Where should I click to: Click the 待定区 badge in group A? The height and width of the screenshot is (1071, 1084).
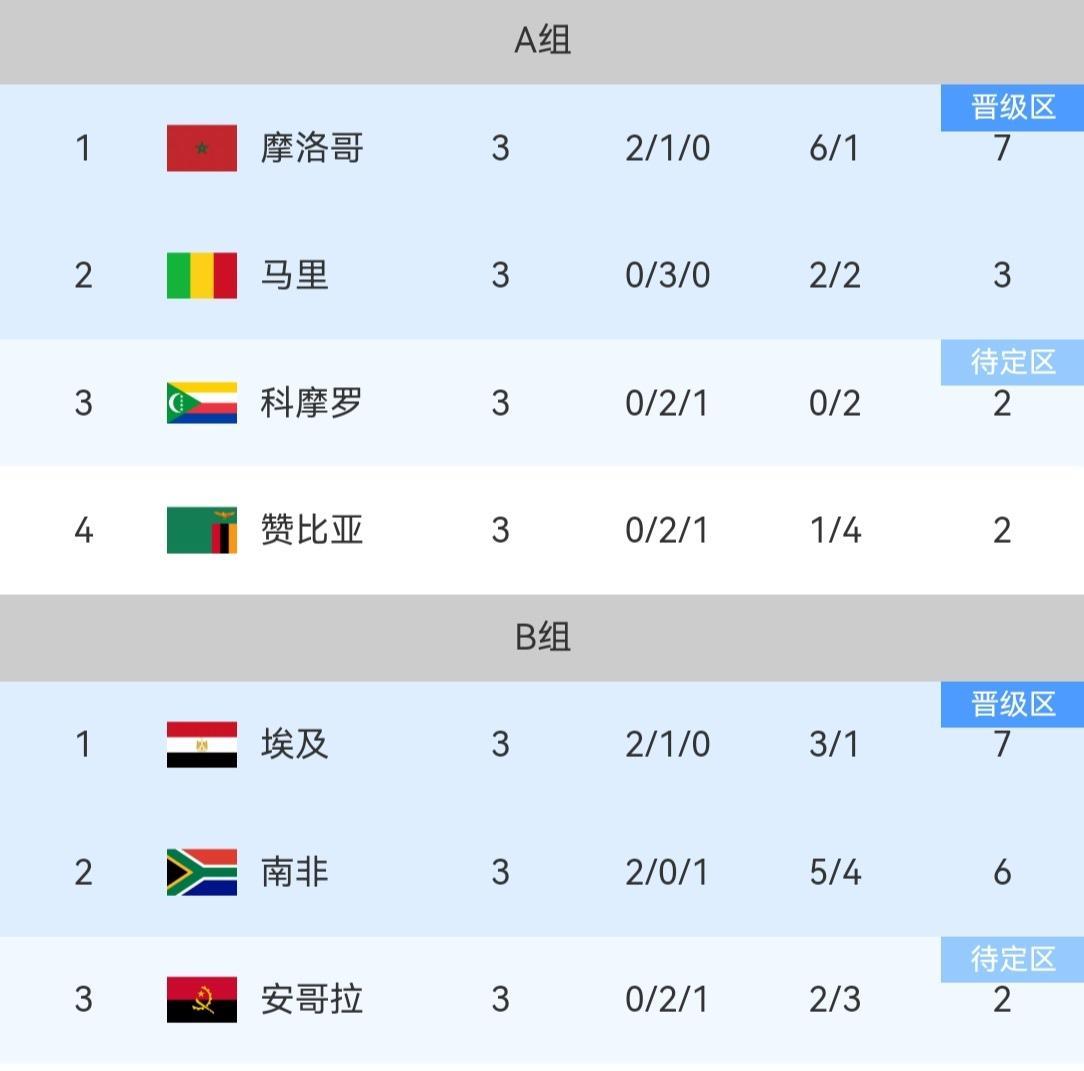pos(1012,362)
